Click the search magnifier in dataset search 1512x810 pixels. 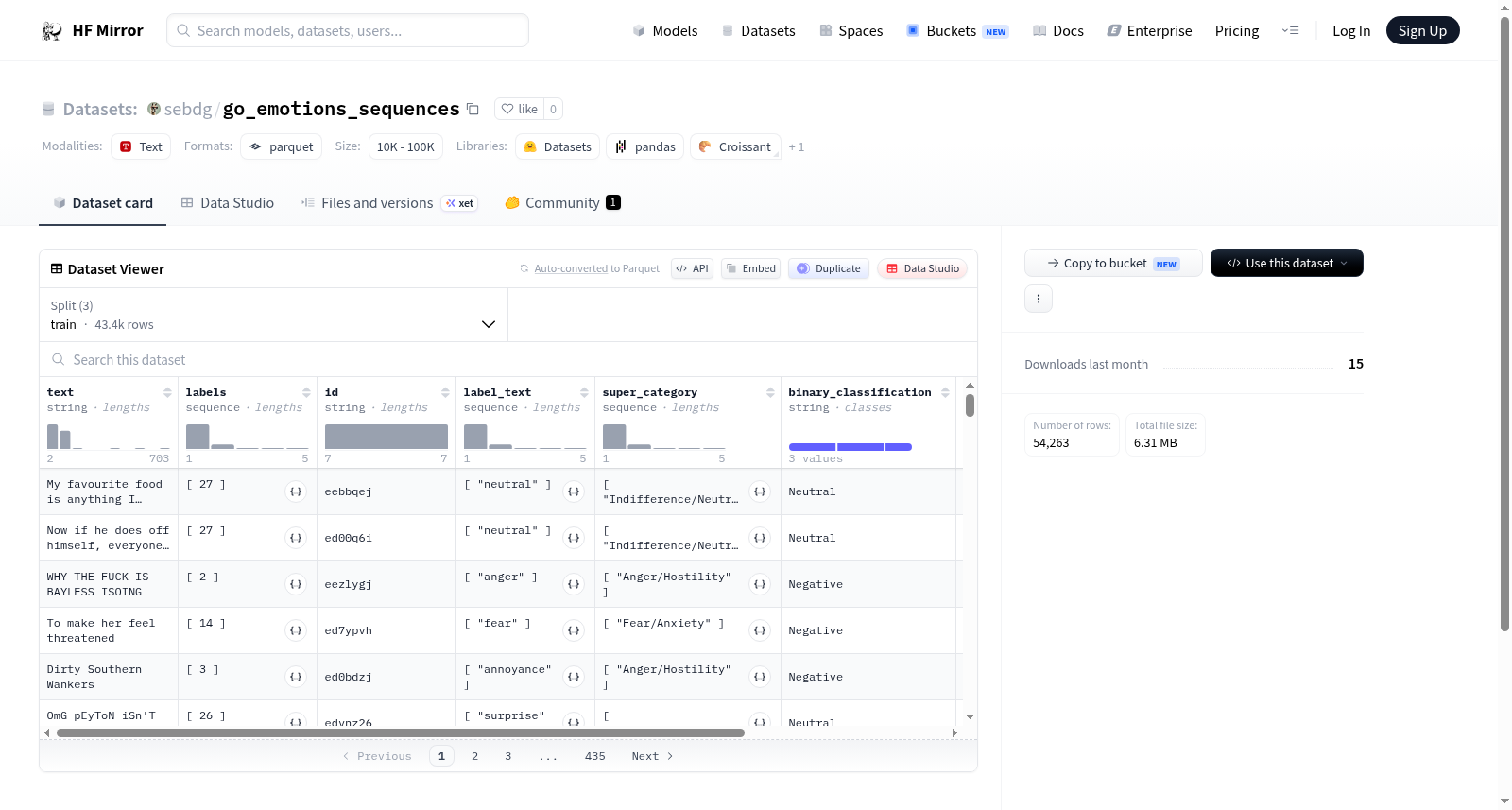click(x=59, y=359)
